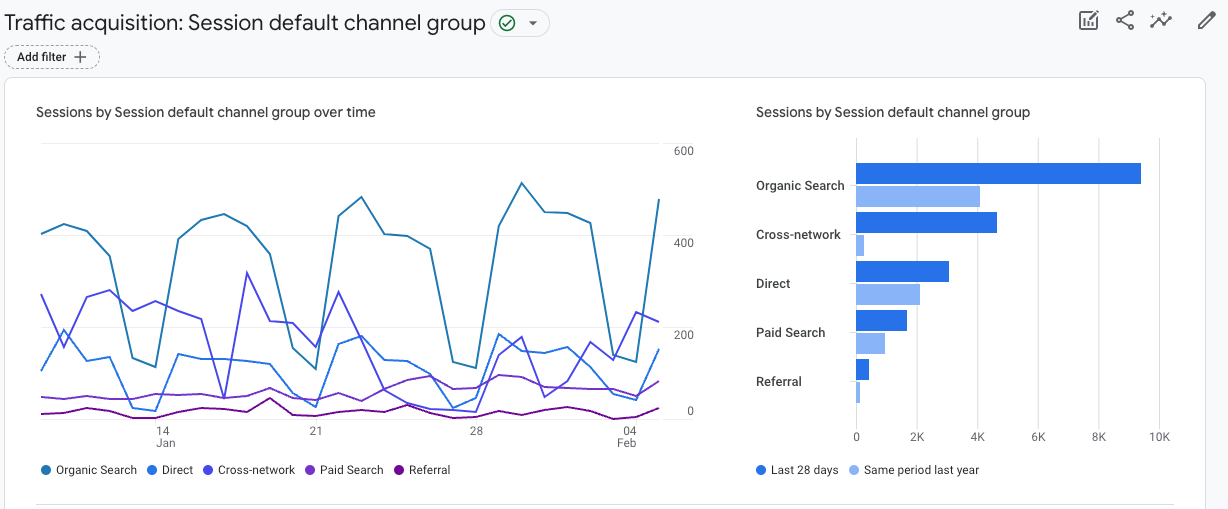Click the plus icon in Add filter

click(81, 57)
